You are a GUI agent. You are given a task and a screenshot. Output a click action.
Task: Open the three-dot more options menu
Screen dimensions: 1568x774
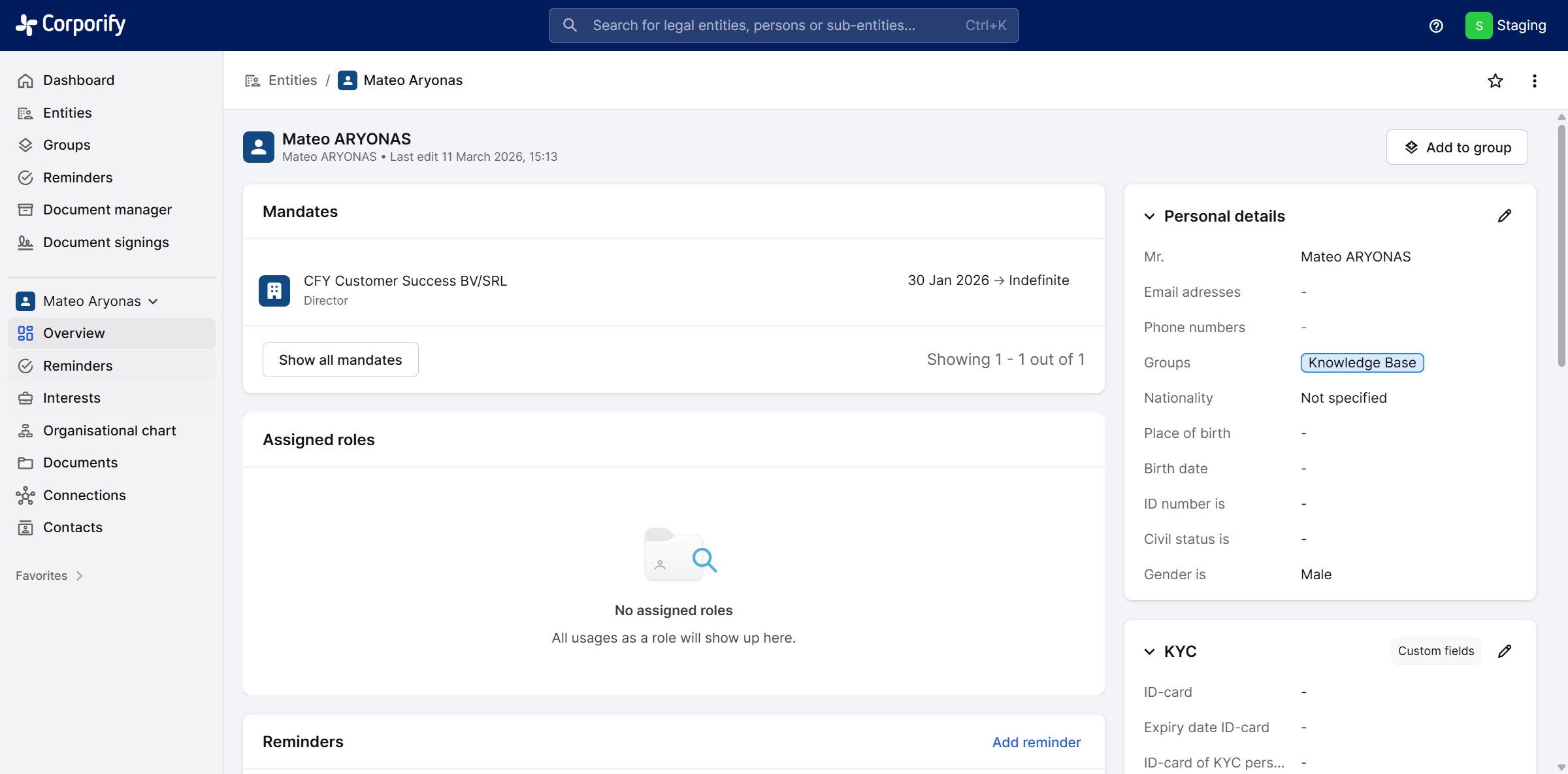[x=1534, y=80]
